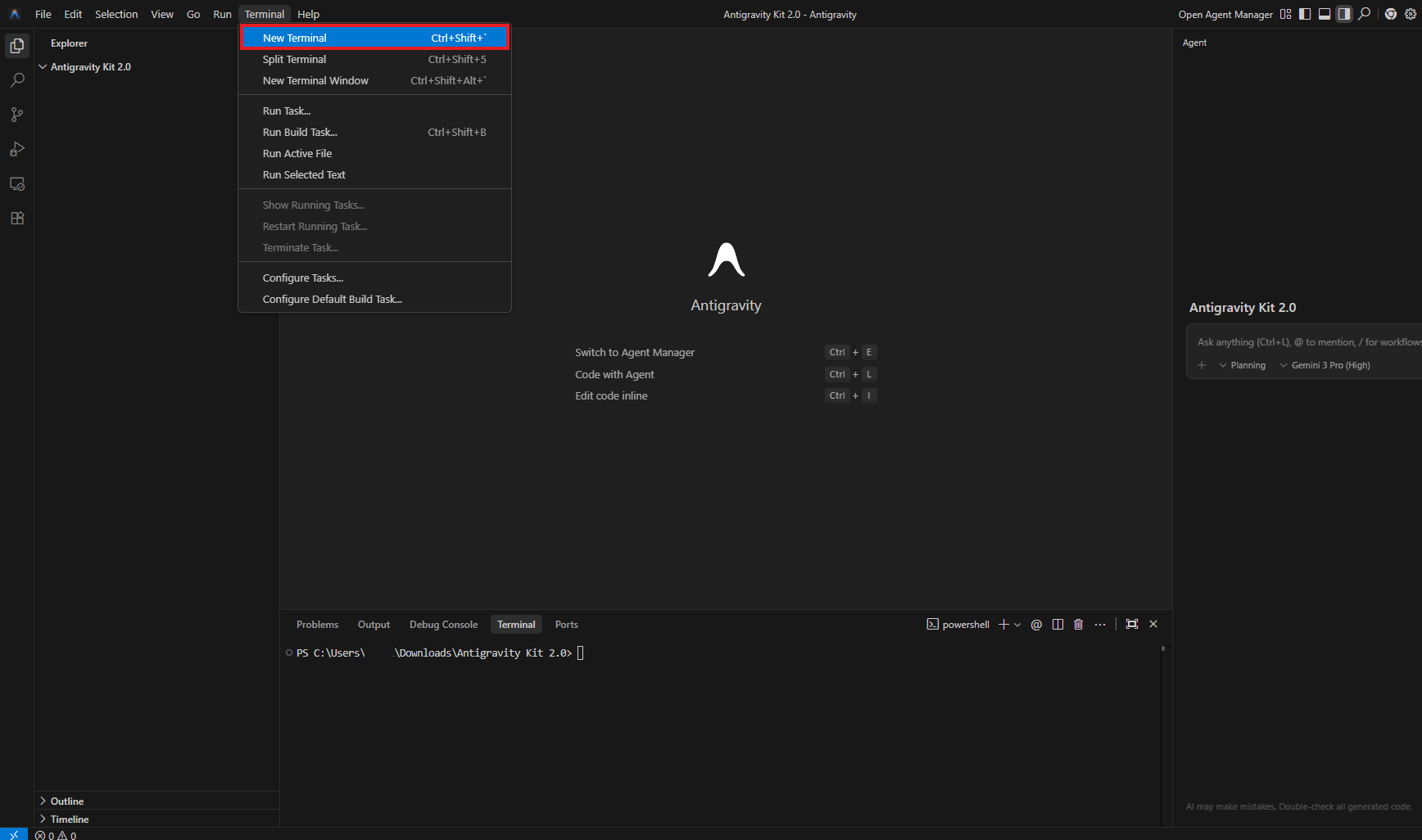Screen dimensions: 1422x840
Task: Click the Chrome browser icon in title bar
Action: [1390, 14]
